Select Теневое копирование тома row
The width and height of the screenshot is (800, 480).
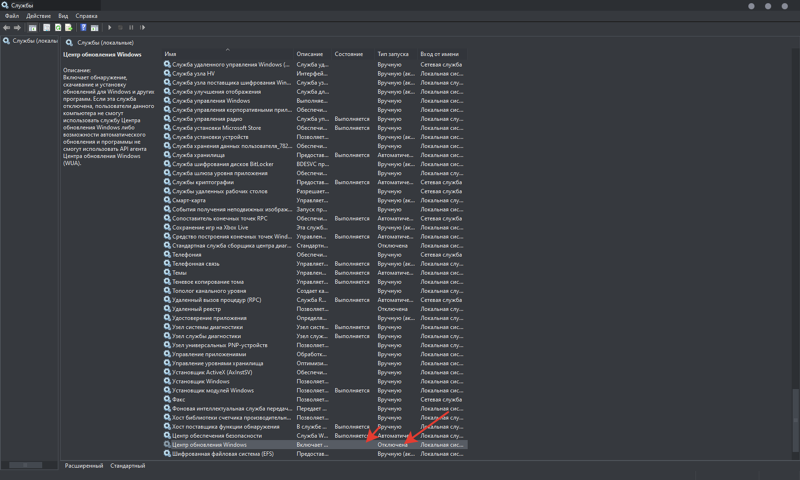[x=315, y=282]
